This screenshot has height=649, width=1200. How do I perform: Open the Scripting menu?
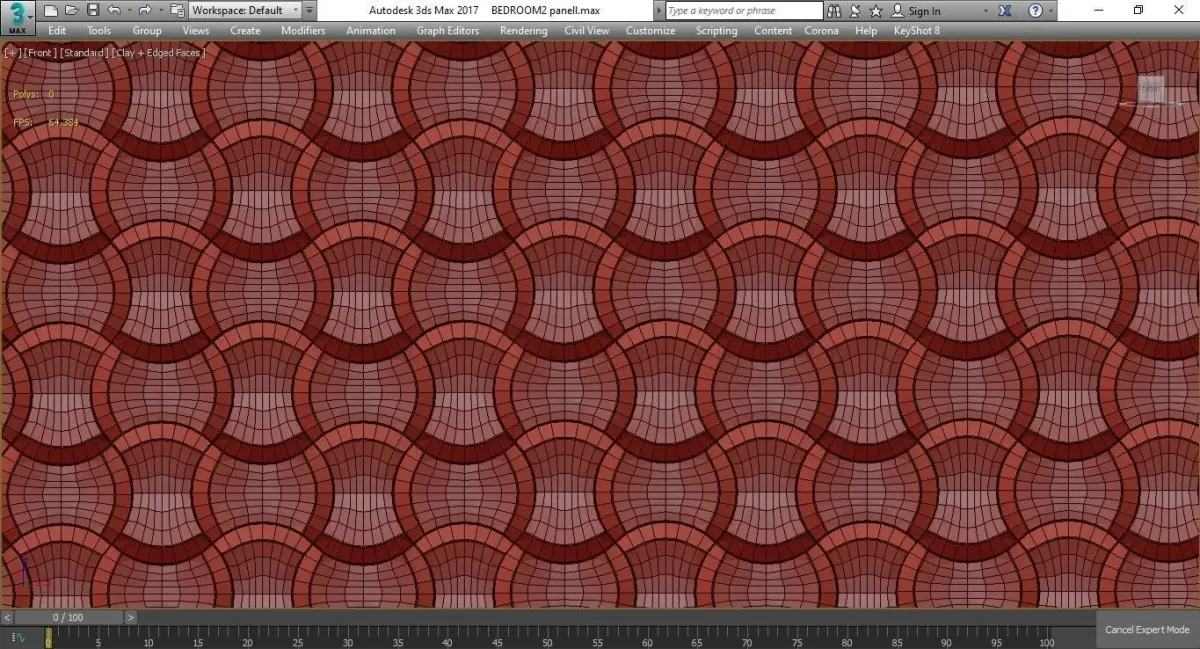pos(717,30)
